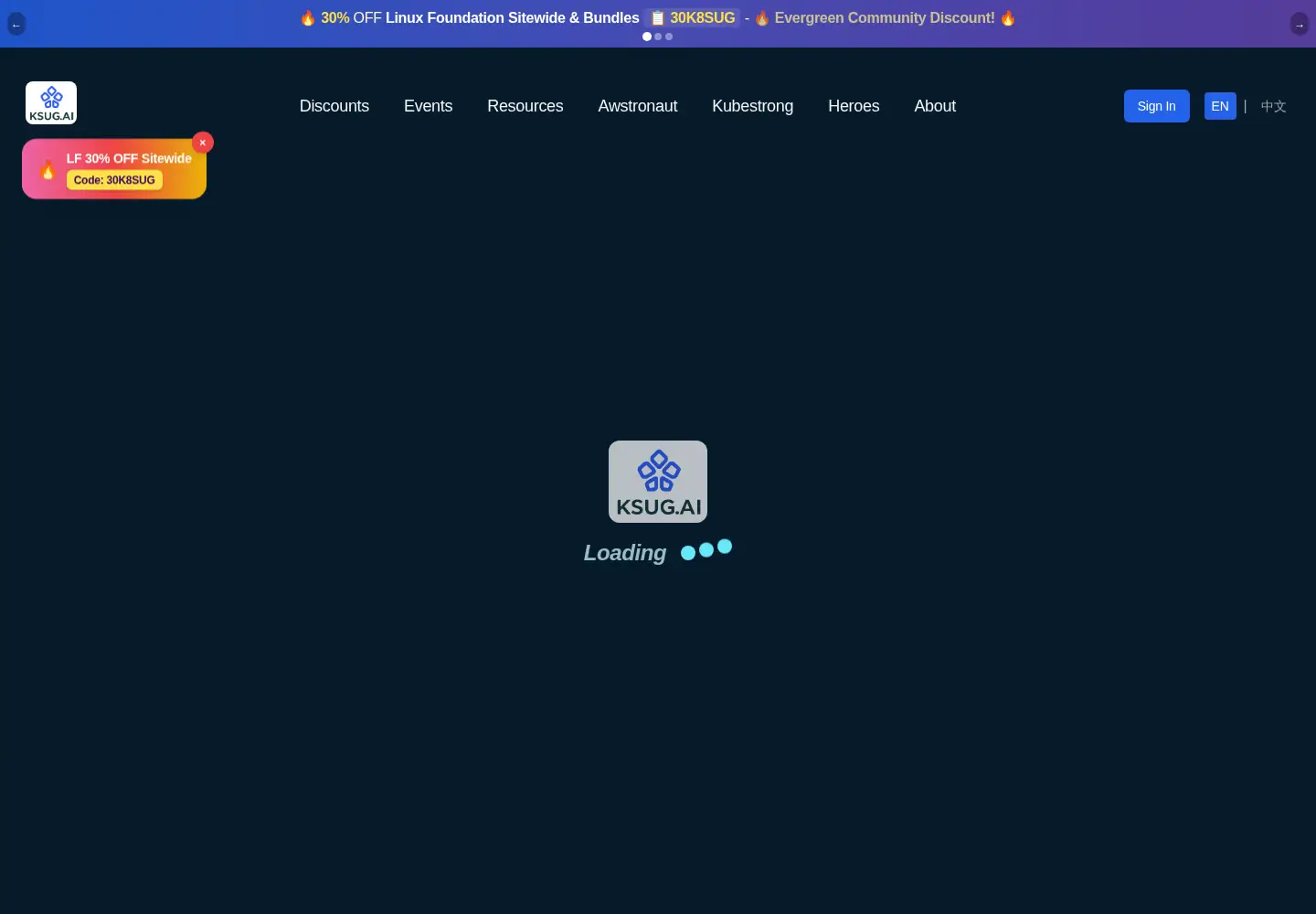Switch language to EN
The height and width of the screenshot is (914, 1316).
[1220, 106]
